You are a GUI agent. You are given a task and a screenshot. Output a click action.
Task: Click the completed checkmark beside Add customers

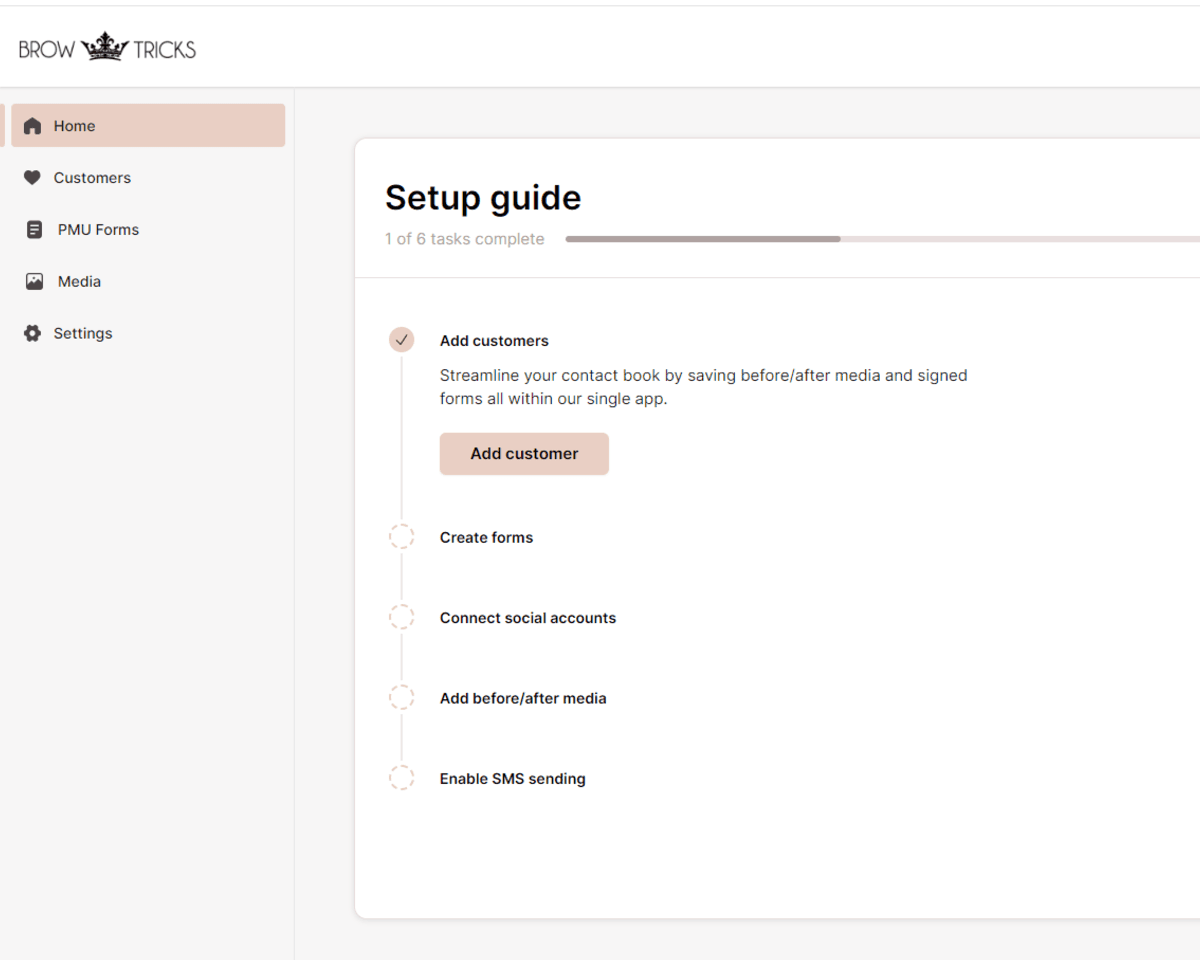[401, 340]
